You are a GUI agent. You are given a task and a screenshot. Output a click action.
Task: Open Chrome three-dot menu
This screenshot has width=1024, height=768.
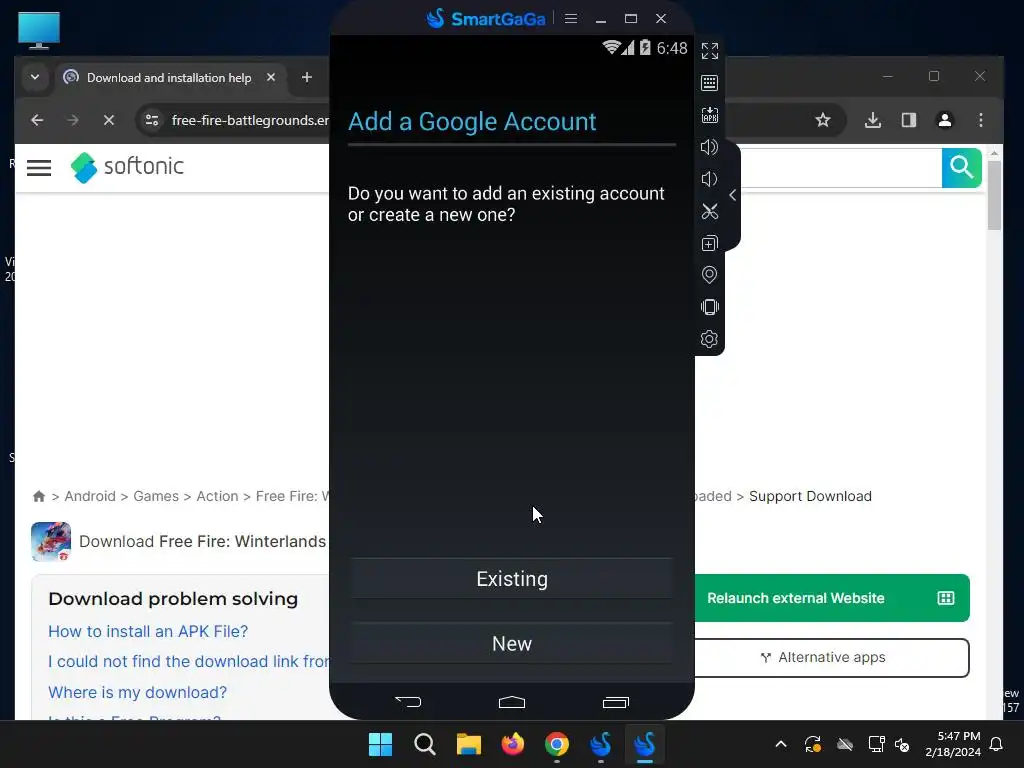981,120
